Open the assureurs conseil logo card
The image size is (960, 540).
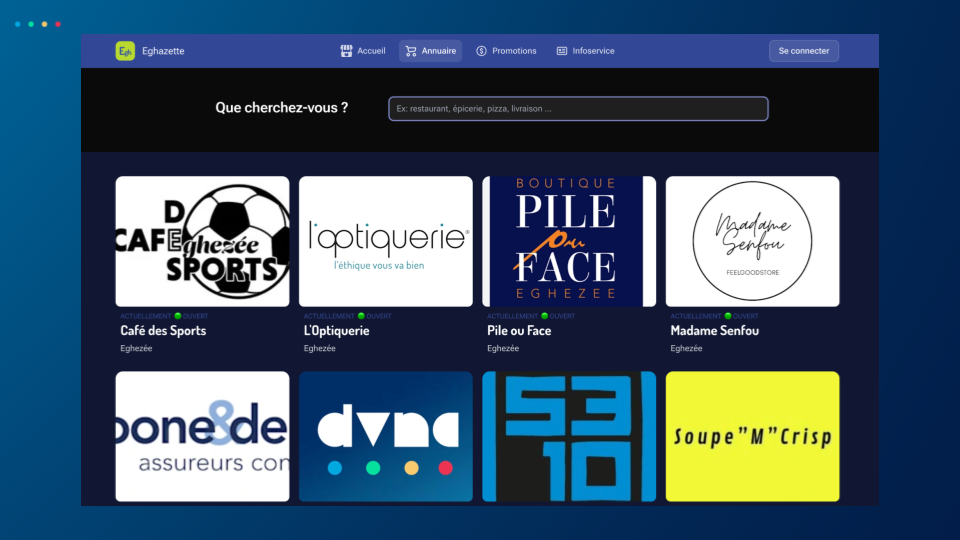[x=202, y=436]
